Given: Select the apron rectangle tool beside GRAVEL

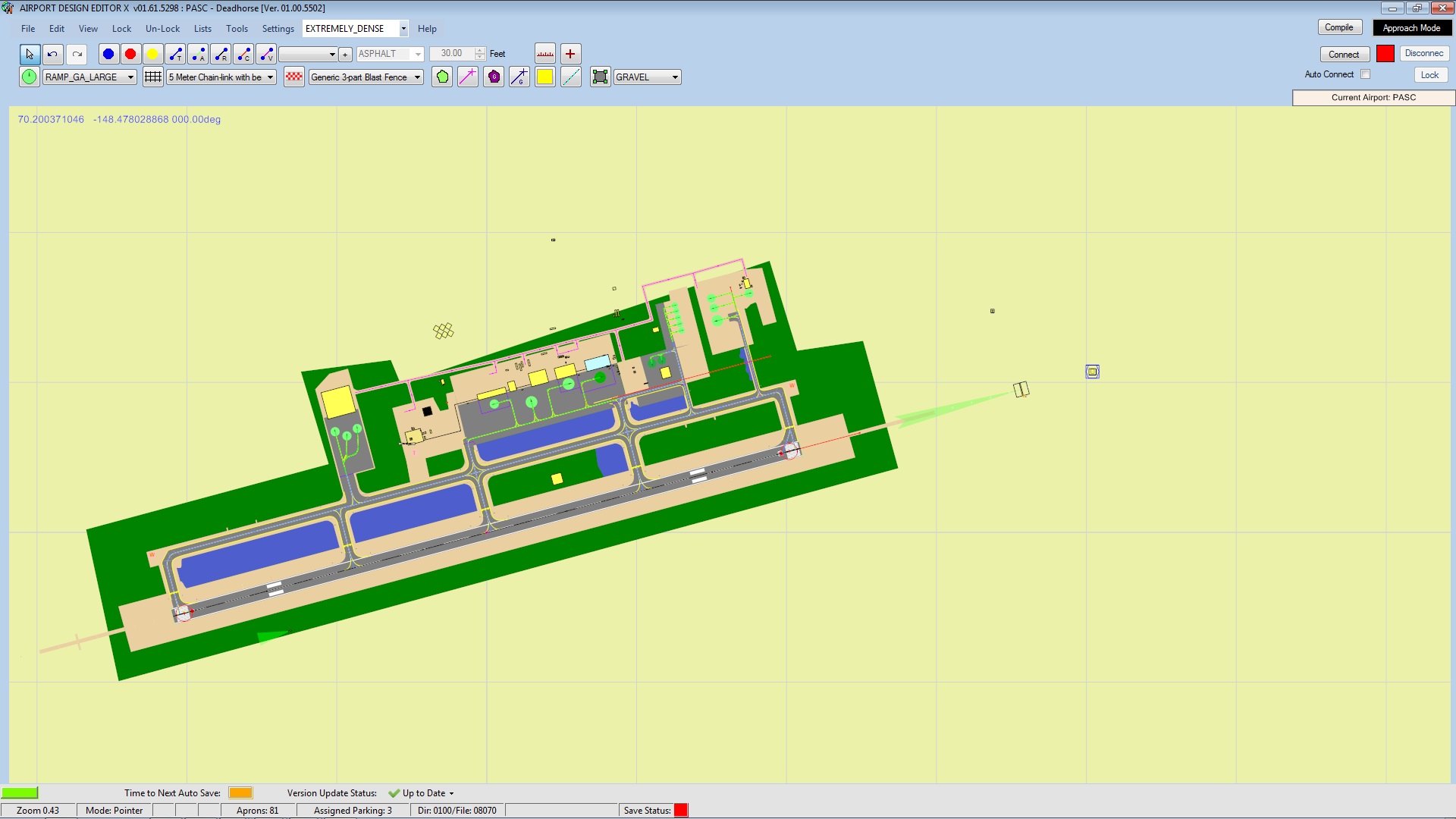Looking at the screenshot, I should point(600,77).
